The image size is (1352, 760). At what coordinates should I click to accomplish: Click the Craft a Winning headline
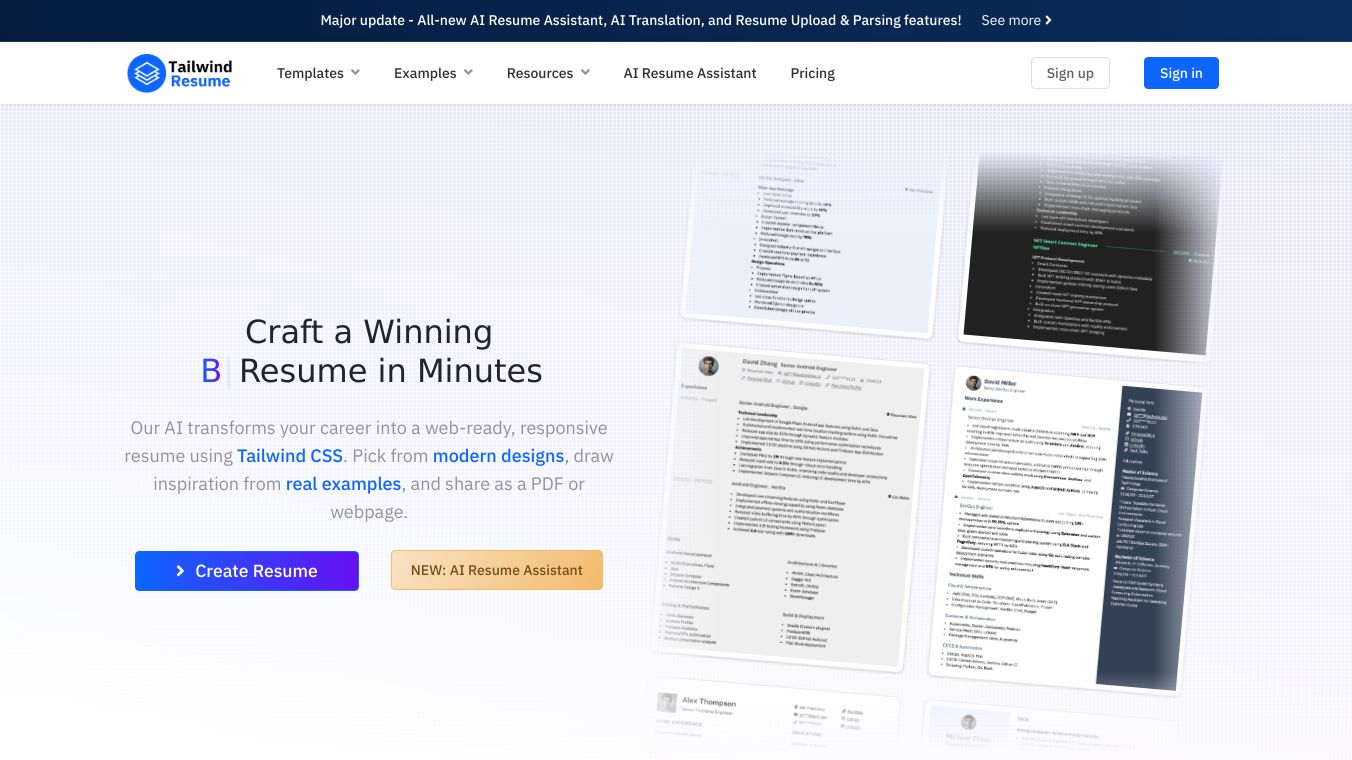[369, 332]
